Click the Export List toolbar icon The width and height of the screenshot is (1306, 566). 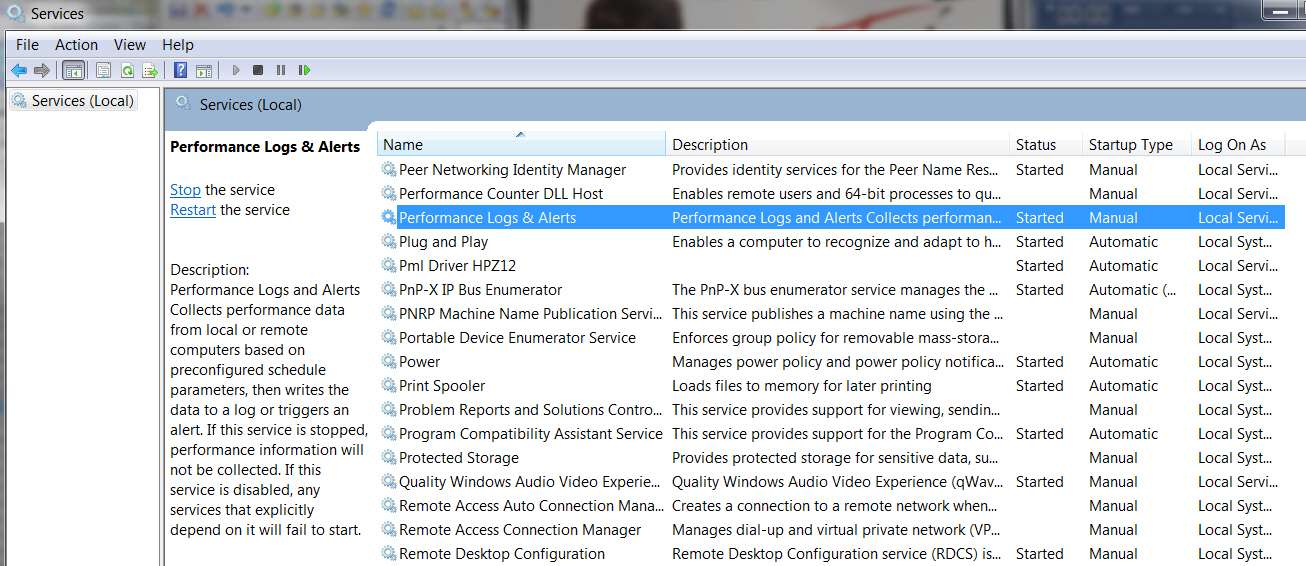point(150,70)
